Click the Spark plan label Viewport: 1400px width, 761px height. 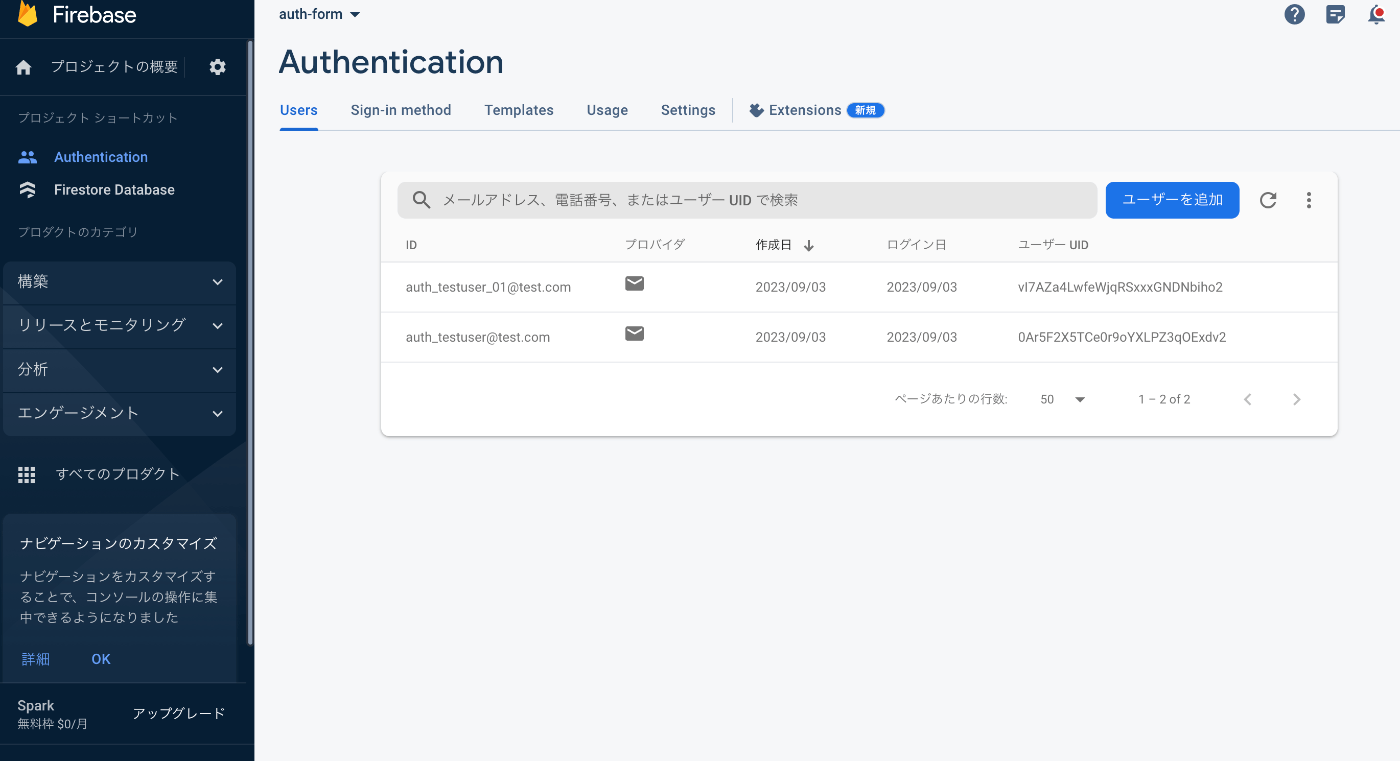[x=36, y=706]
